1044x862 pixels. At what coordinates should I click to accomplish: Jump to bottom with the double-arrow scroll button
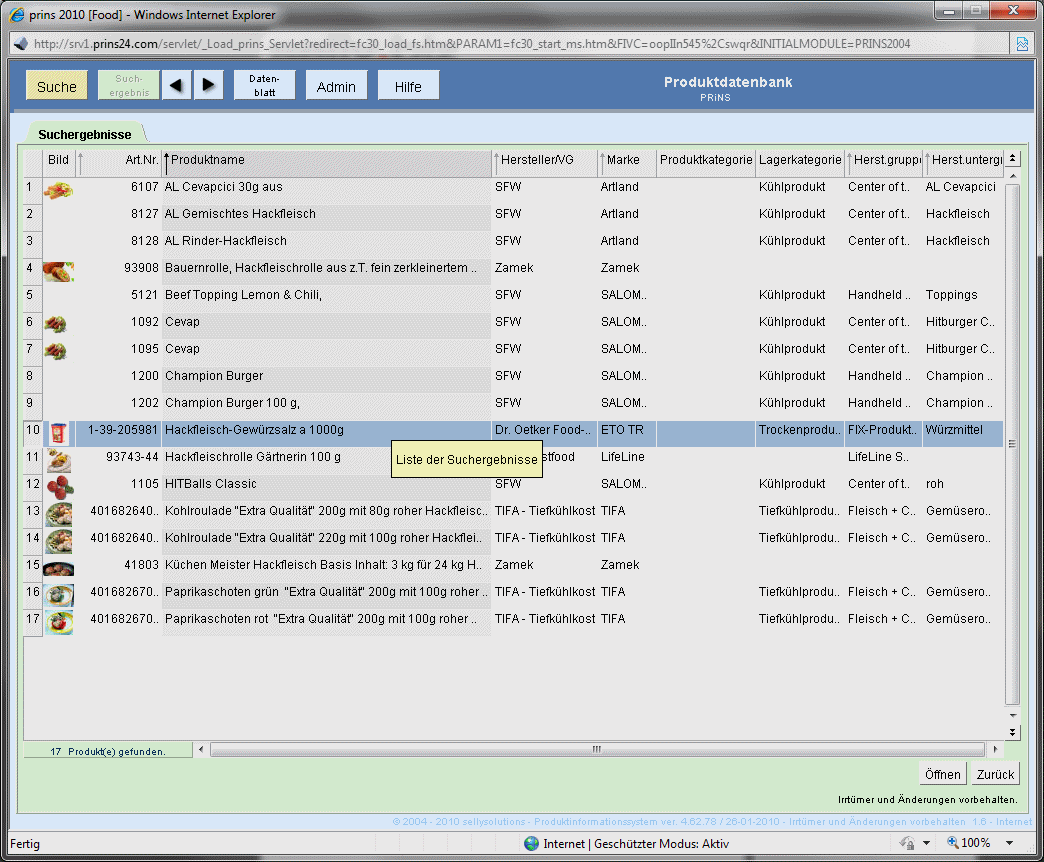[x=1012, y=732]
